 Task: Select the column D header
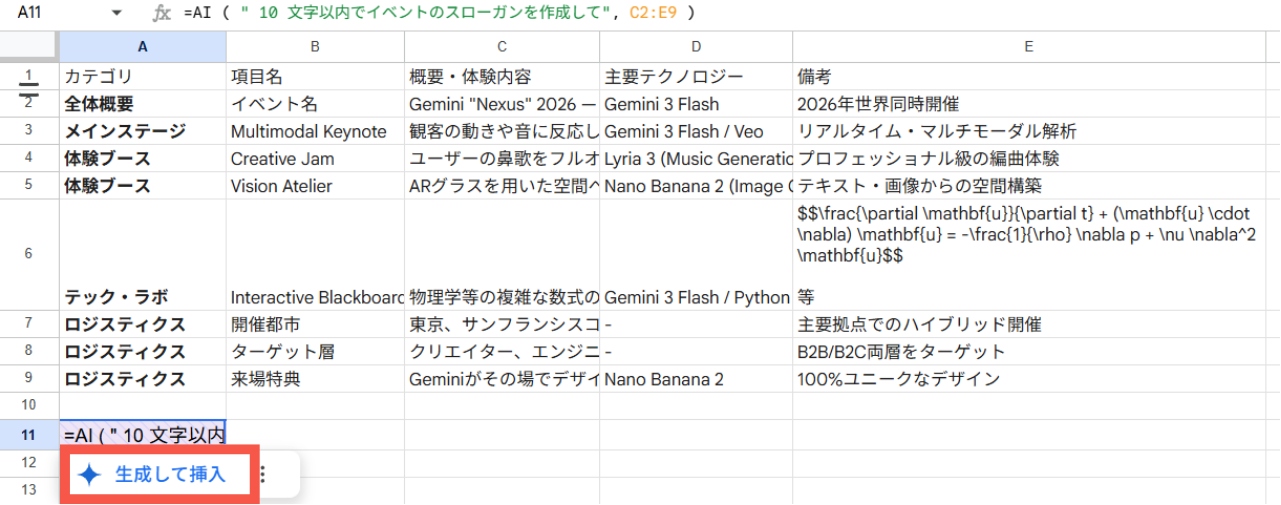click(696, 46)
